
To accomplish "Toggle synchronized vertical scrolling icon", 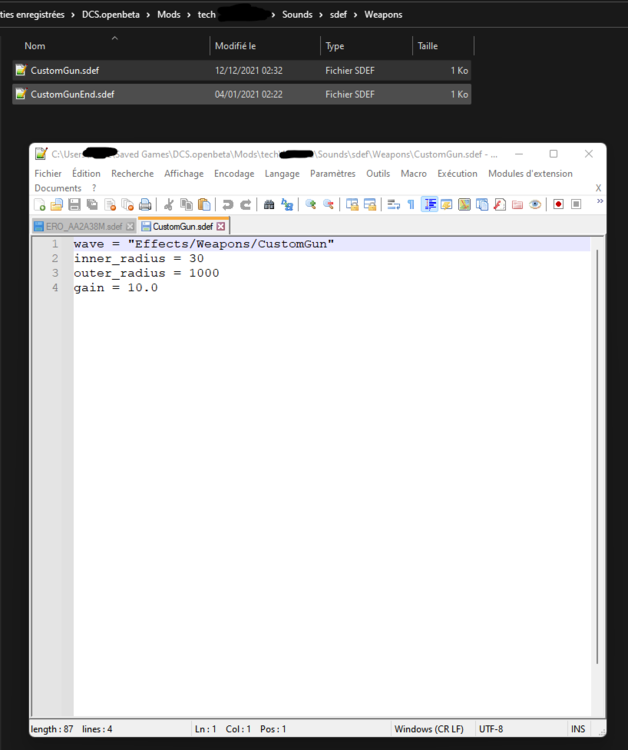I will click(352, 205).
